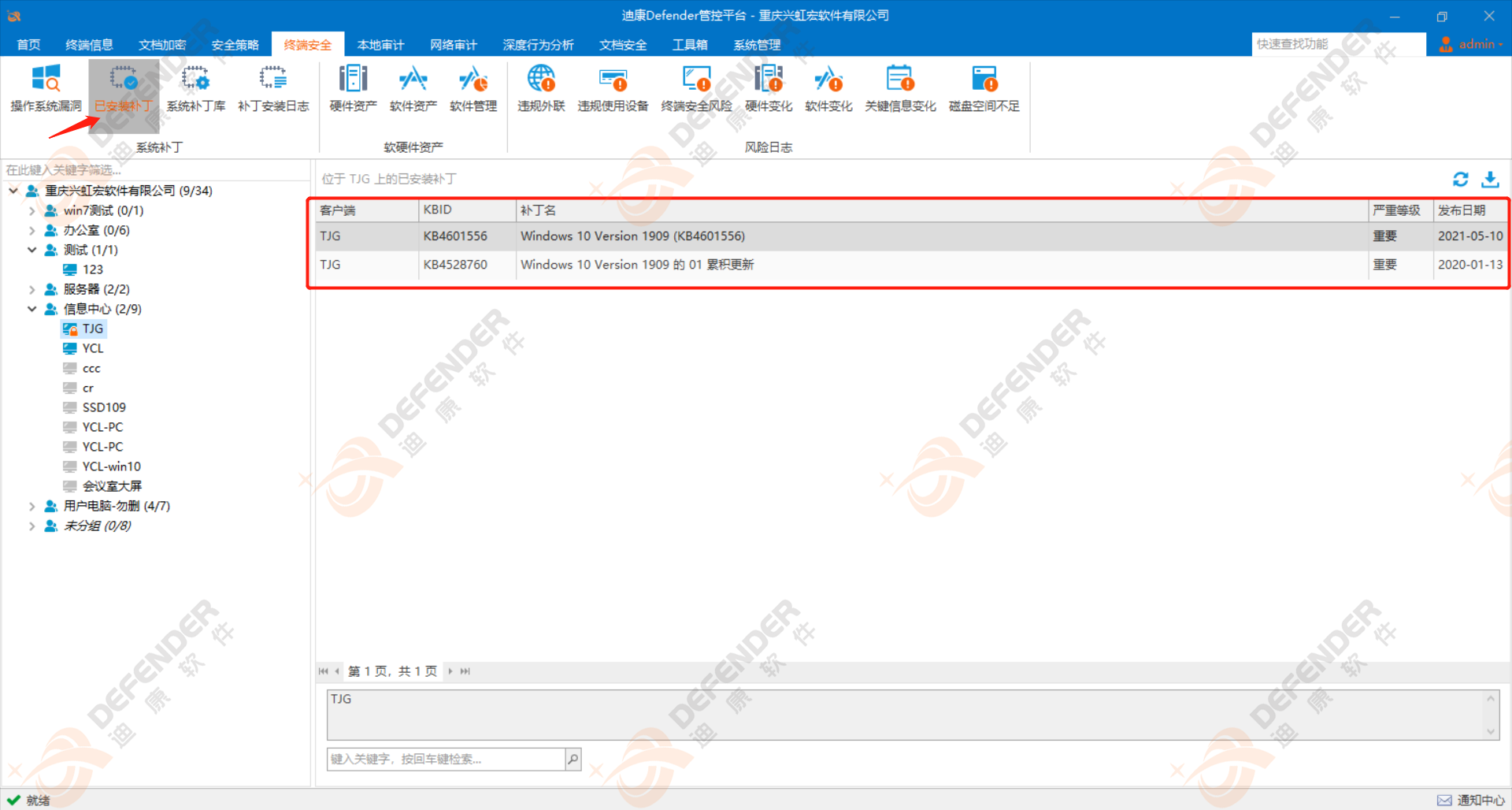The width and height of the screenshot is (1512, 810).
Task: Open the 通知中心 notification center
Action: click(1471, 800)
